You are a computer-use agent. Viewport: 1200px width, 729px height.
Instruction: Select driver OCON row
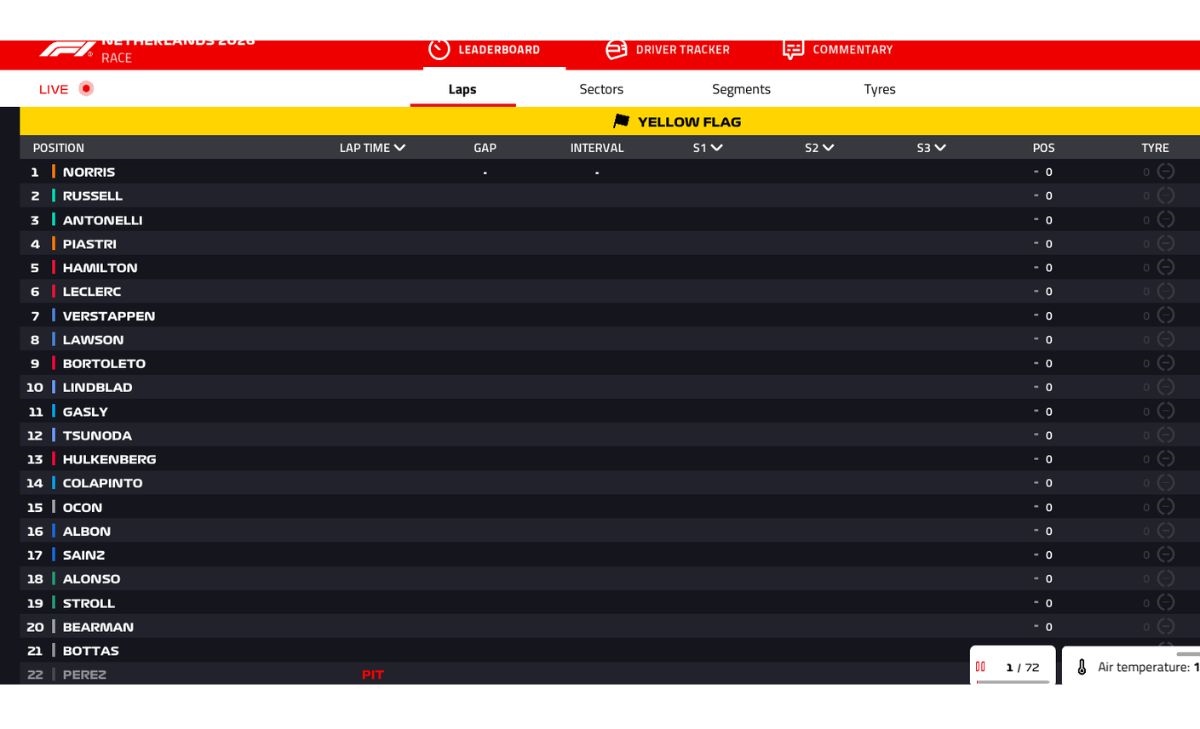[610, 507]
